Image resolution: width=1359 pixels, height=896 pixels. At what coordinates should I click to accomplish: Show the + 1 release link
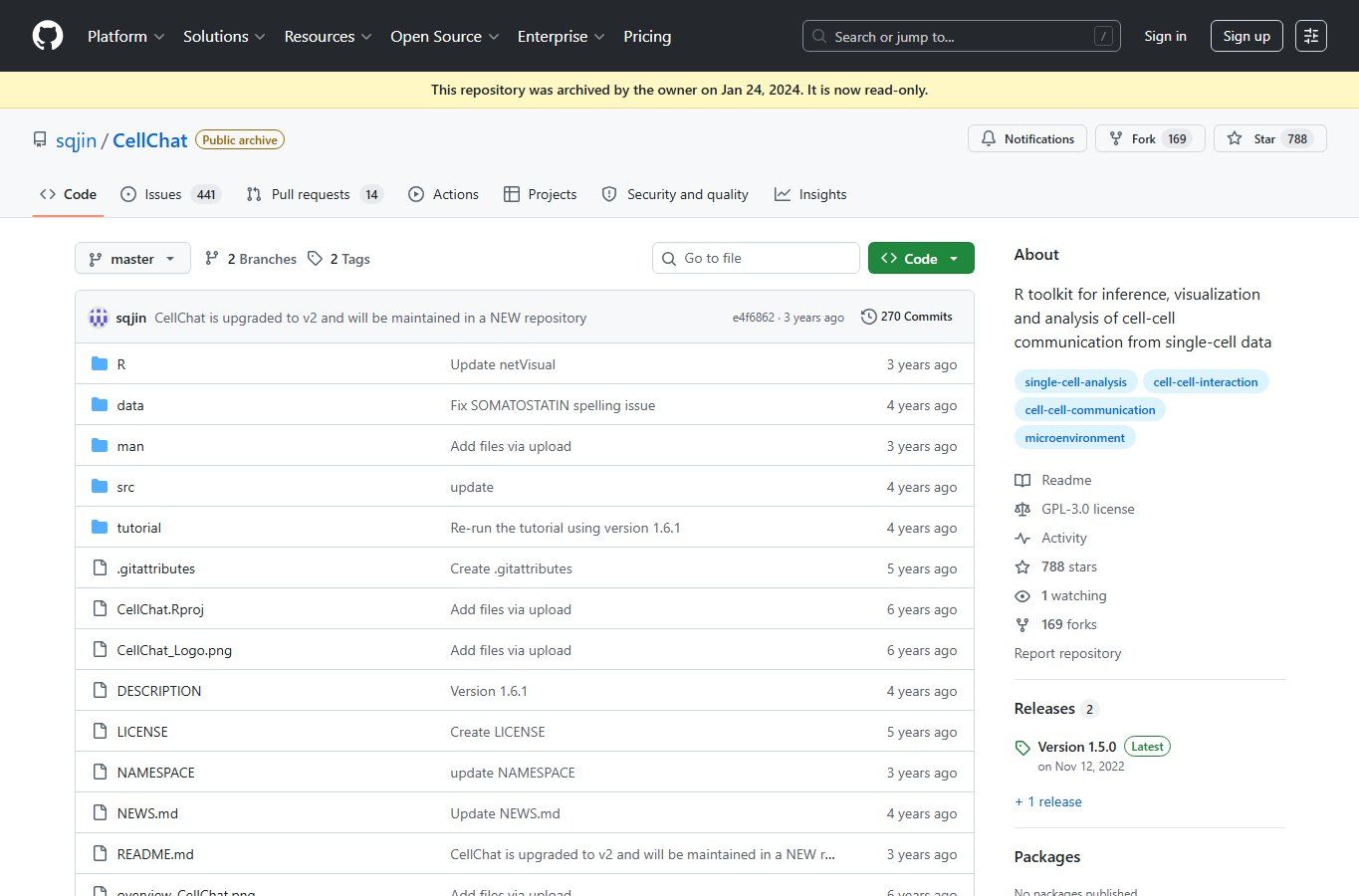[1048, 801]
